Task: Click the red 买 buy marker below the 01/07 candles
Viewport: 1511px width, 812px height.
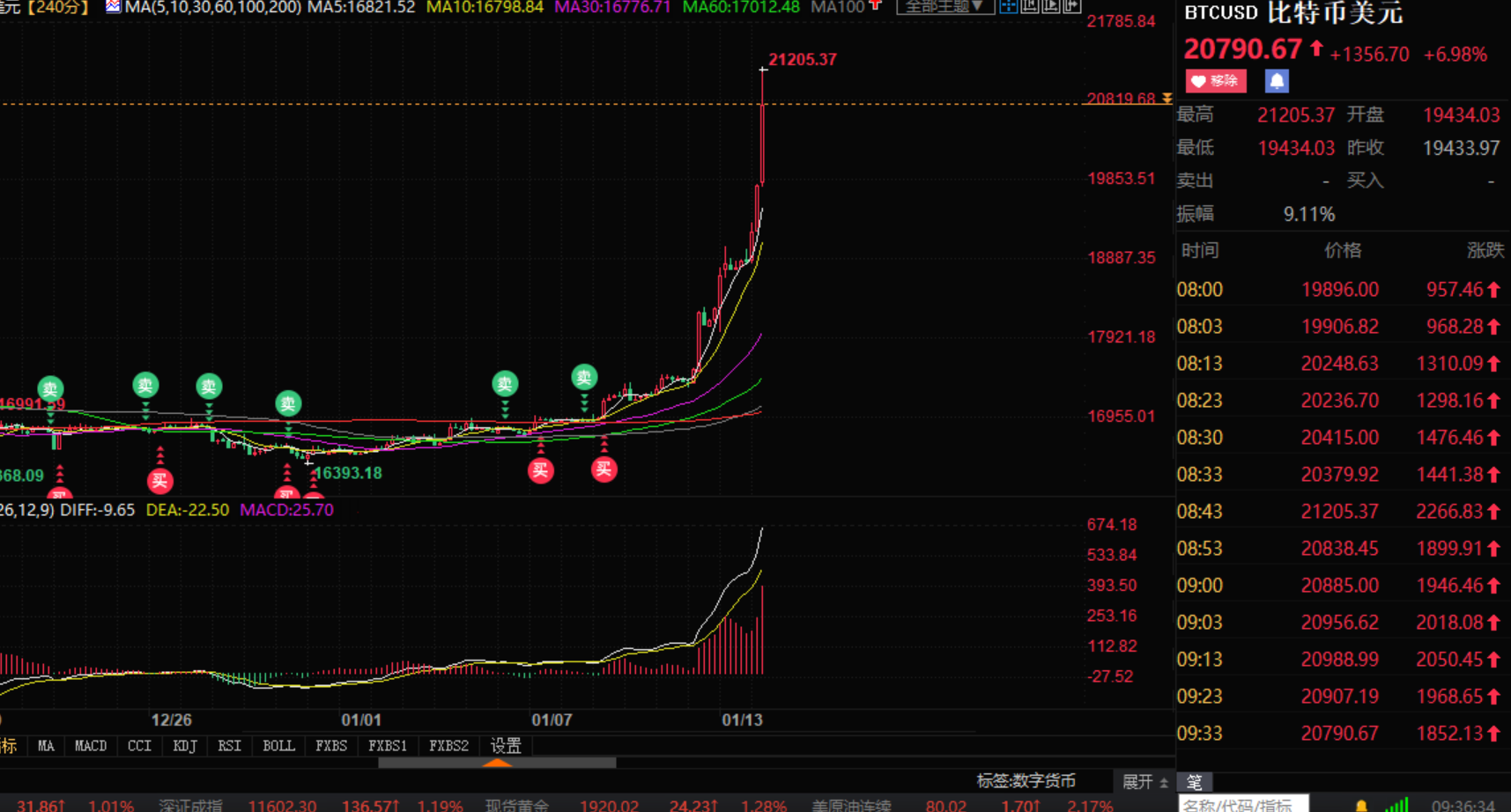Action: coord(541,470)
